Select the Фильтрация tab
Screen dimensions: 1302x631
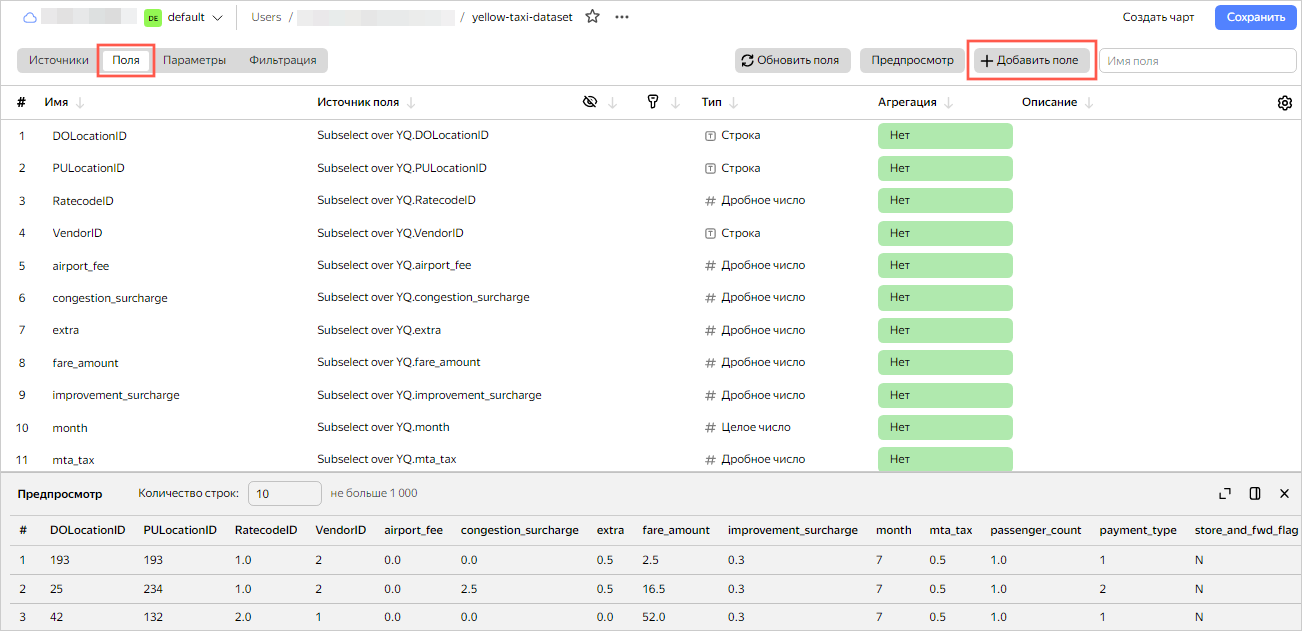pyautogui.click(x=283, y=60)
